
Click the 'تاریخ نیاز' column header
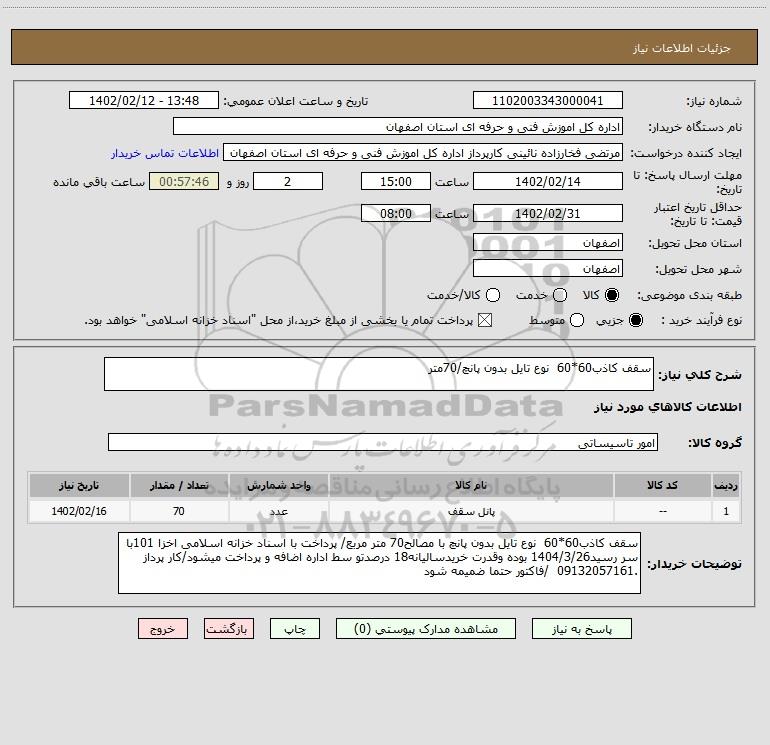coord(79,485)
